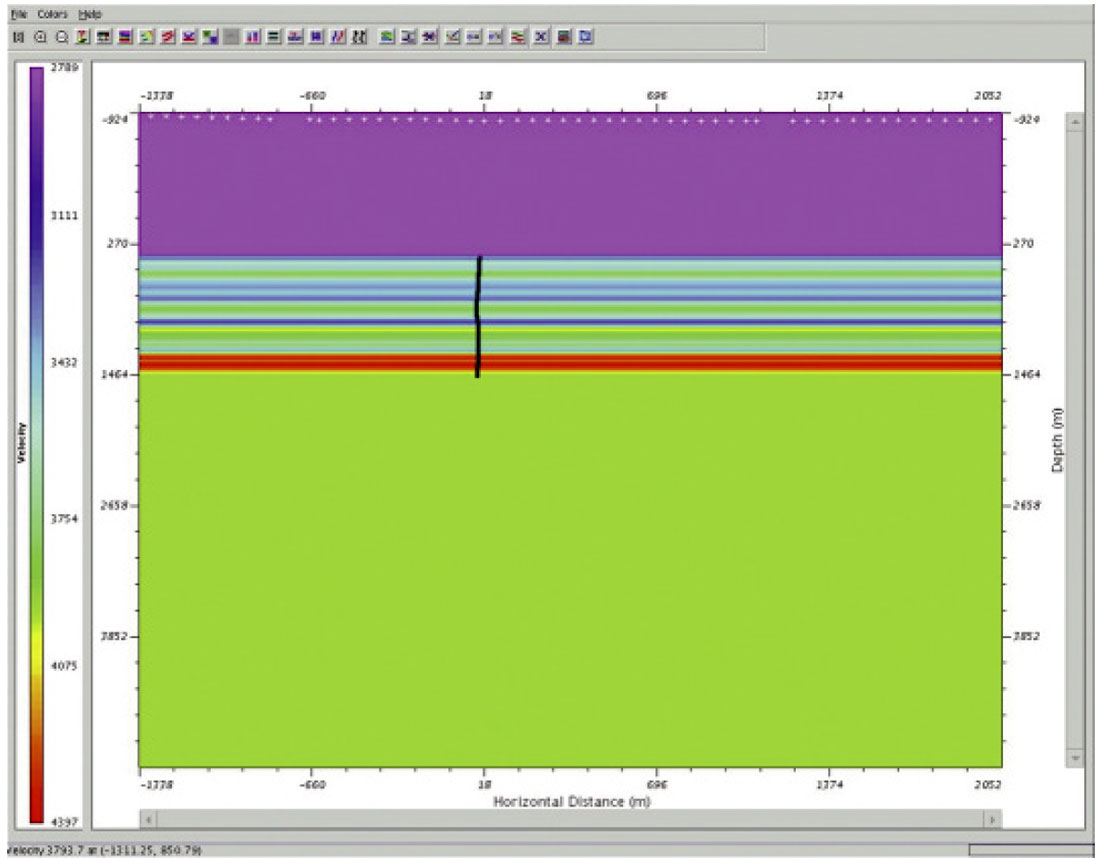This screenshot has height=860, width=1100.
Task: Click the 2789 colorbar value
Action: click(x=65, y=67)
